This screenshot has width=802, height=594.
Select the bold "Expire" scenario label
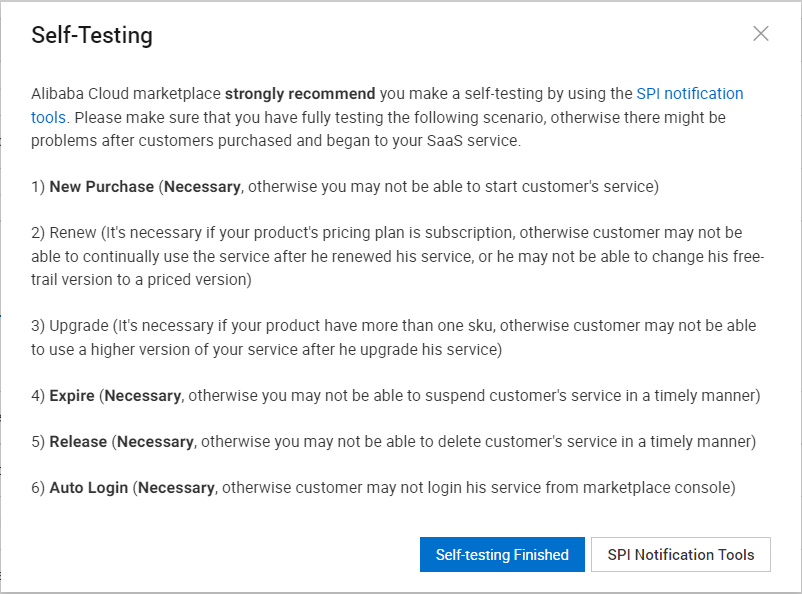[x=72, y=396]
